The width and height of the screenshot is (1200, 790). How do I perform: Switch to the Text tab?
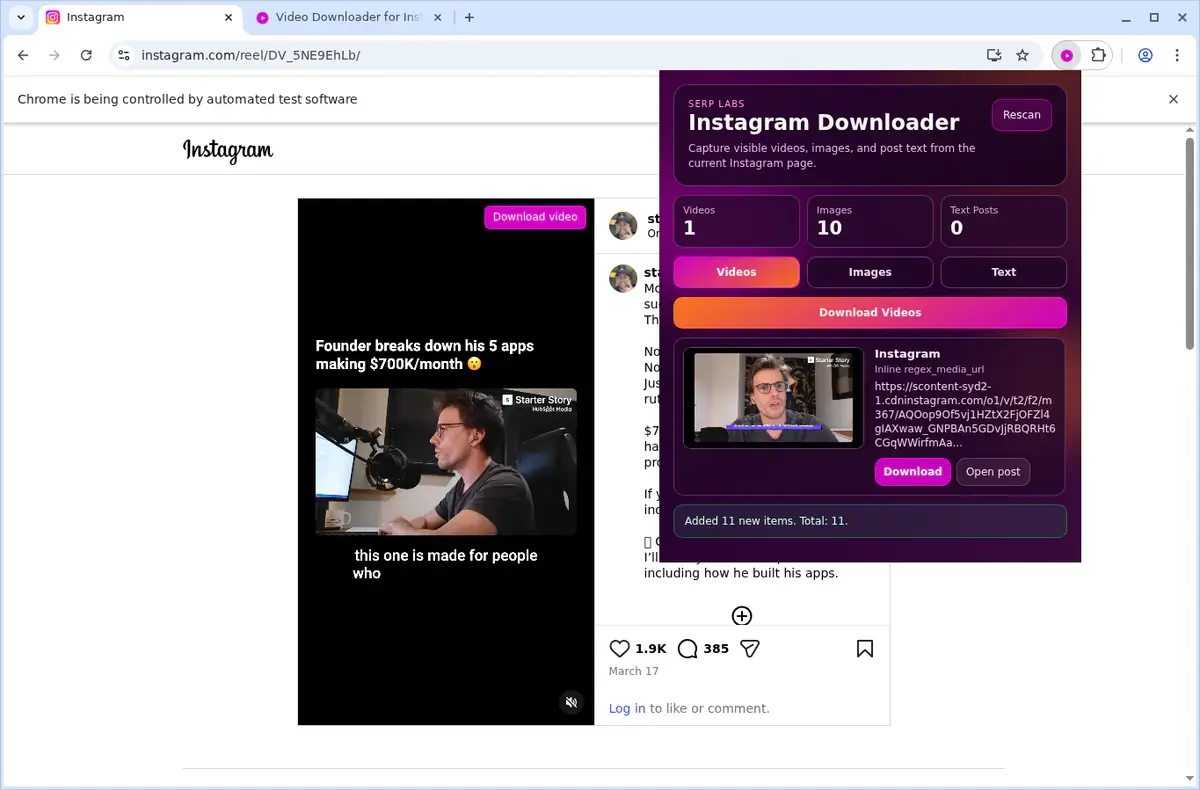[1004, 272]
